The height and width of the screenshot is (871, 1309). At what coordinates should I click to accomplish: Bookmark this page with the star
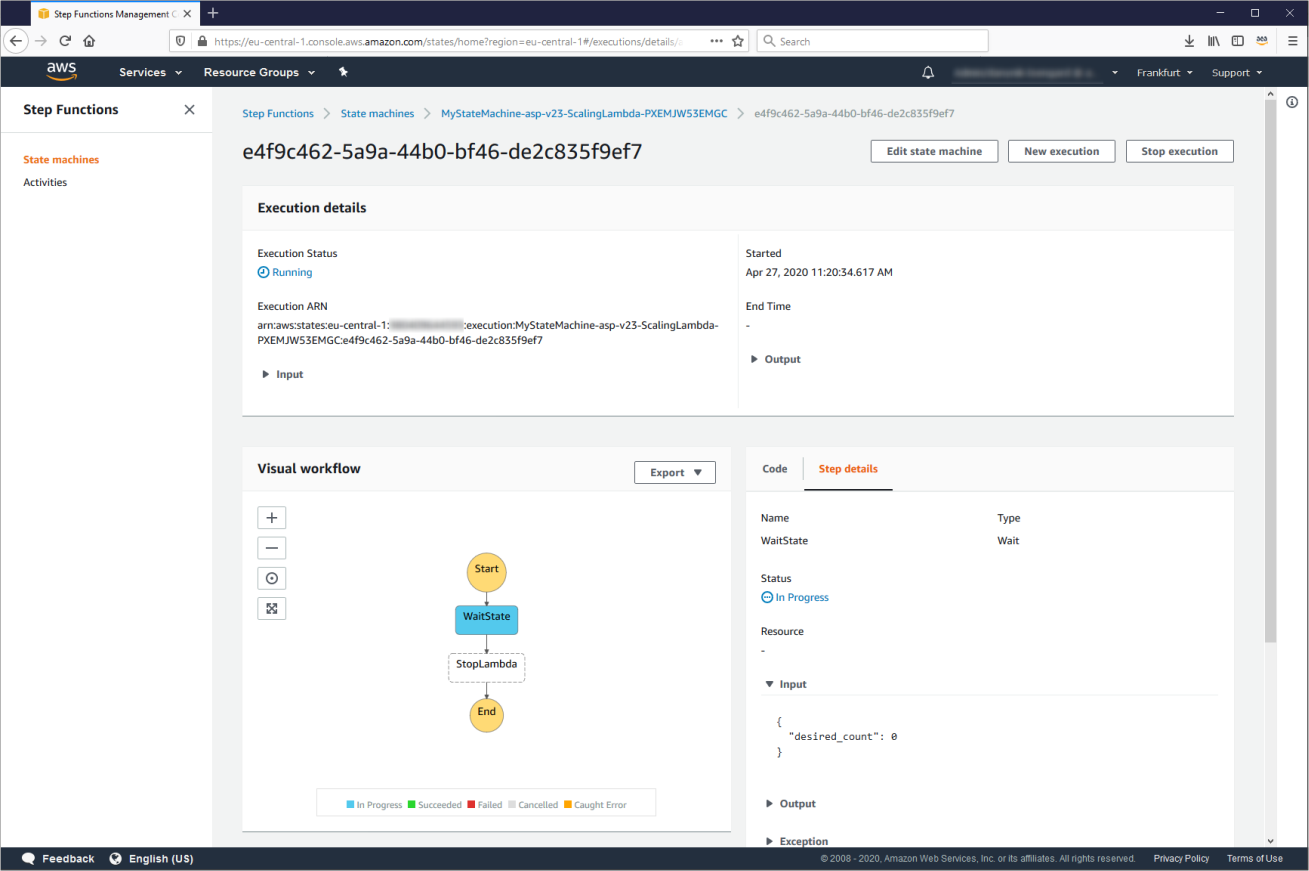738,41
